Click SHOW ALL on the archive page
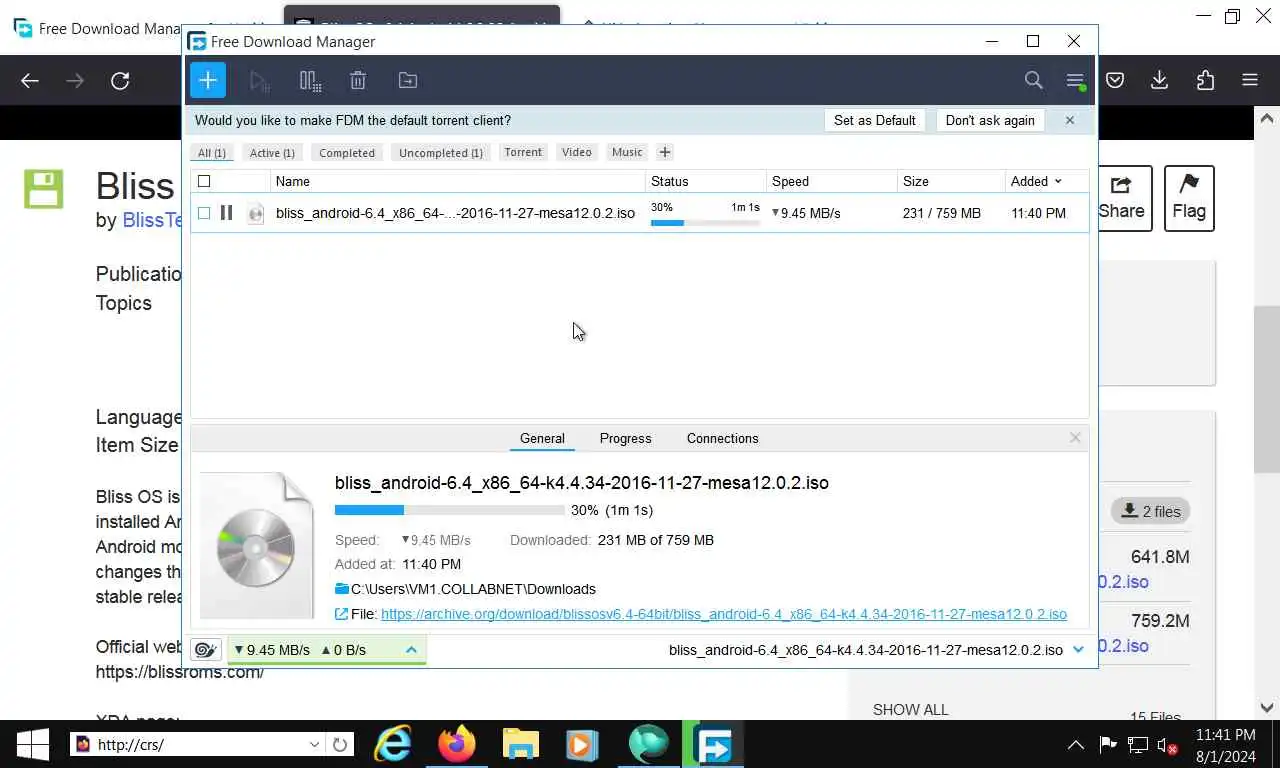The width and height of the screenshot is (1280, 768). pos(910,709)
